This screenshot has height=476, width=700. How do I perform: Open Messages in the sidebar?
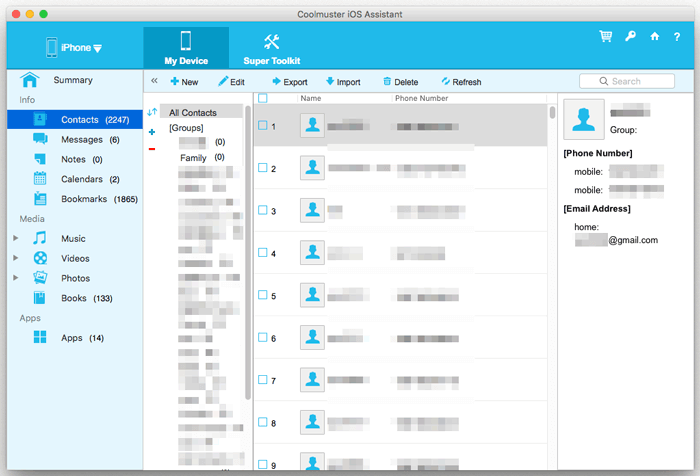[x=82, y=139]
